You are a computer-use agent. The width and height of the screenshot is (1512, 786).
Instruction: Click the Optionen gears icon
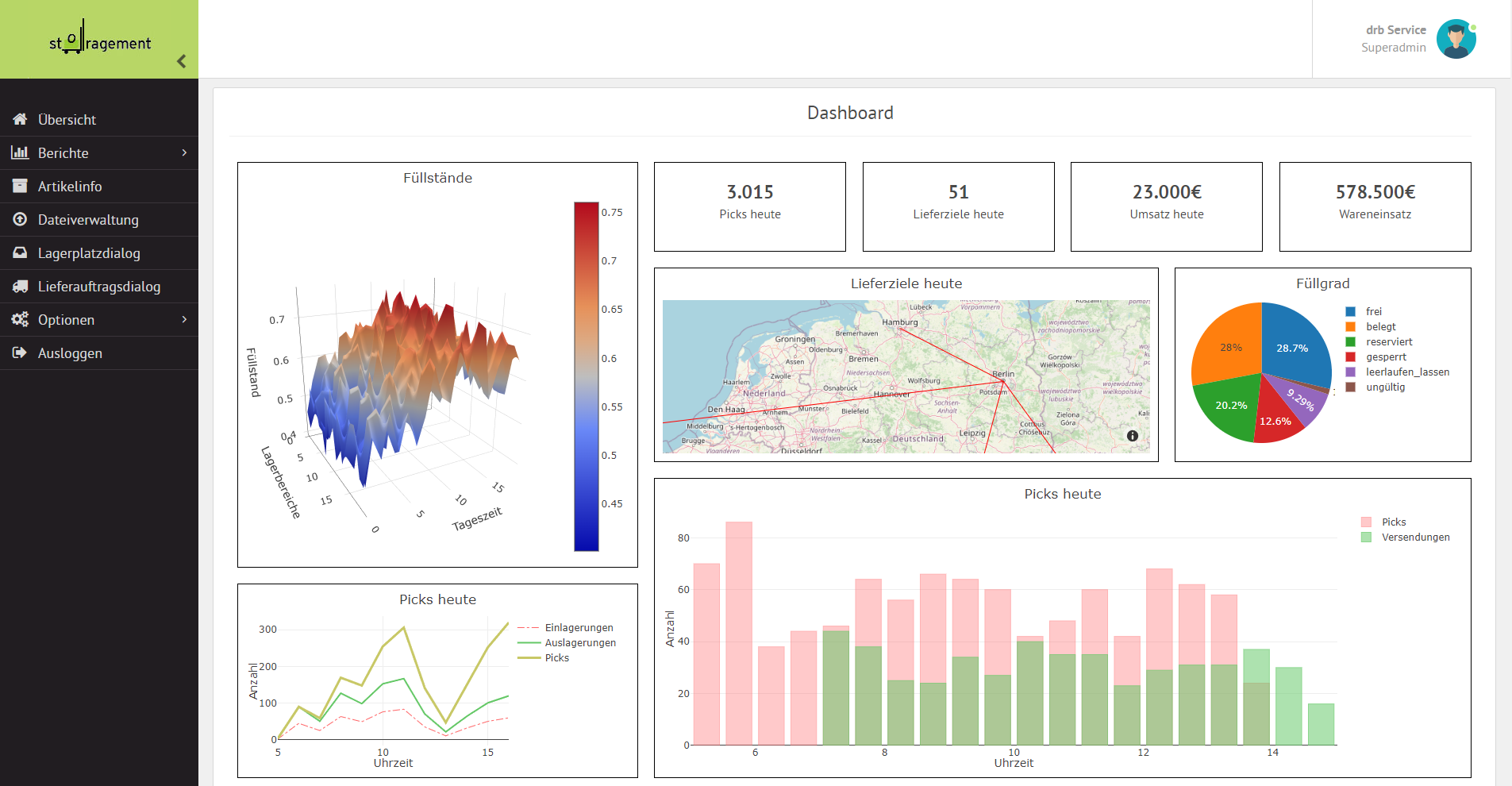20,319
